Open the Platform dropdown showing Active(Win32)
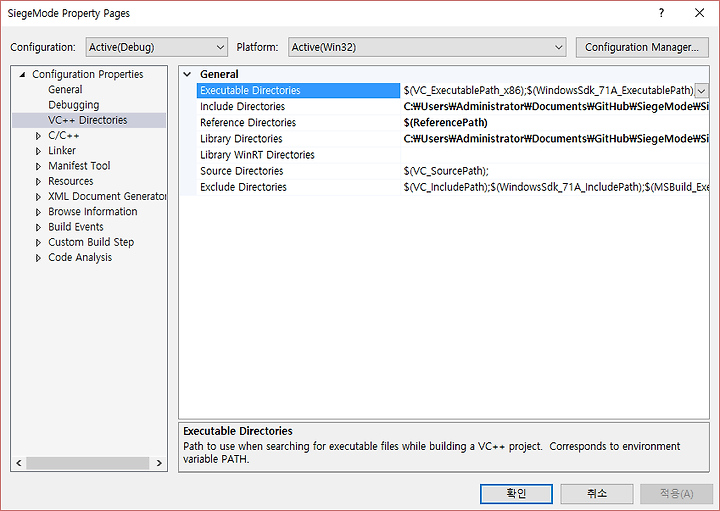The width and height of the screenshot is (720, 511). click(x=427, y=47)
